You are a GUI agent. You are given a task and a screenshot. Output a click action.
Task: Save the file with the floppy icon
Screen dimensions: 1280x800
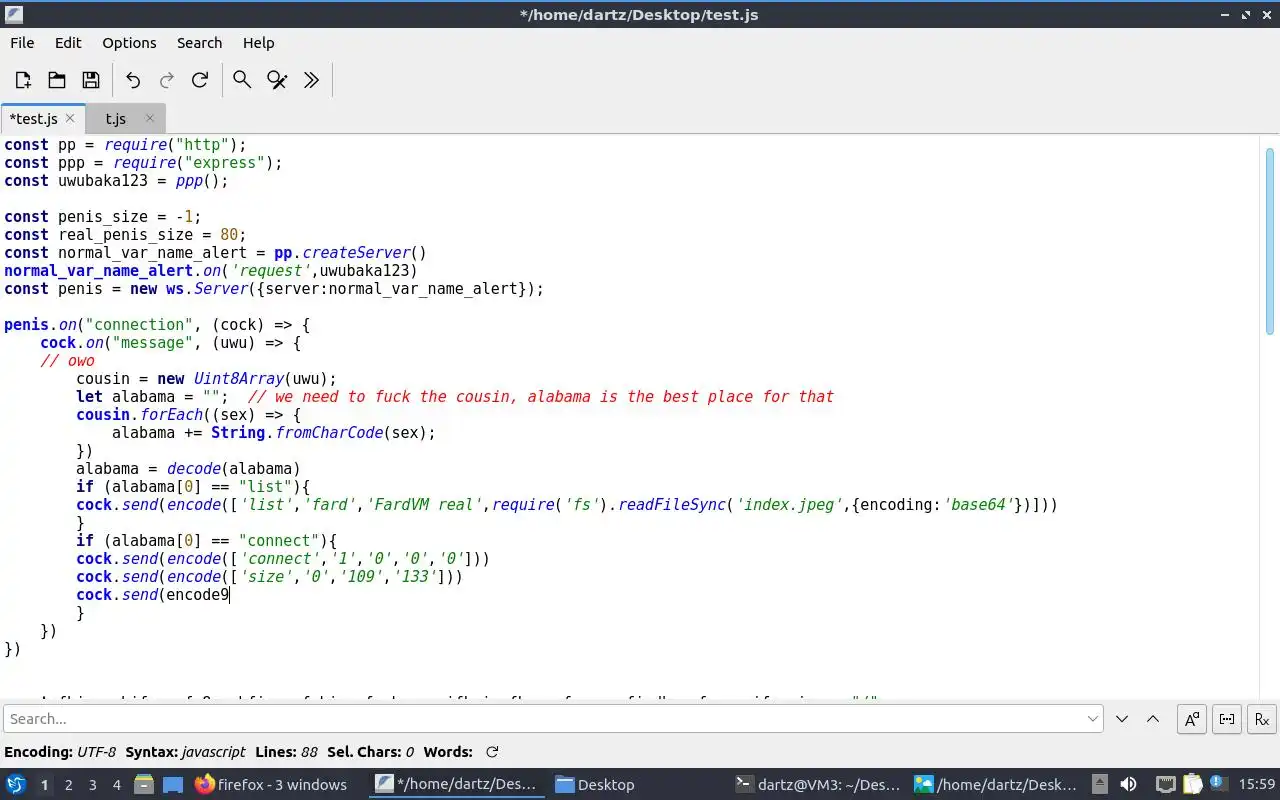click(91, 80)
